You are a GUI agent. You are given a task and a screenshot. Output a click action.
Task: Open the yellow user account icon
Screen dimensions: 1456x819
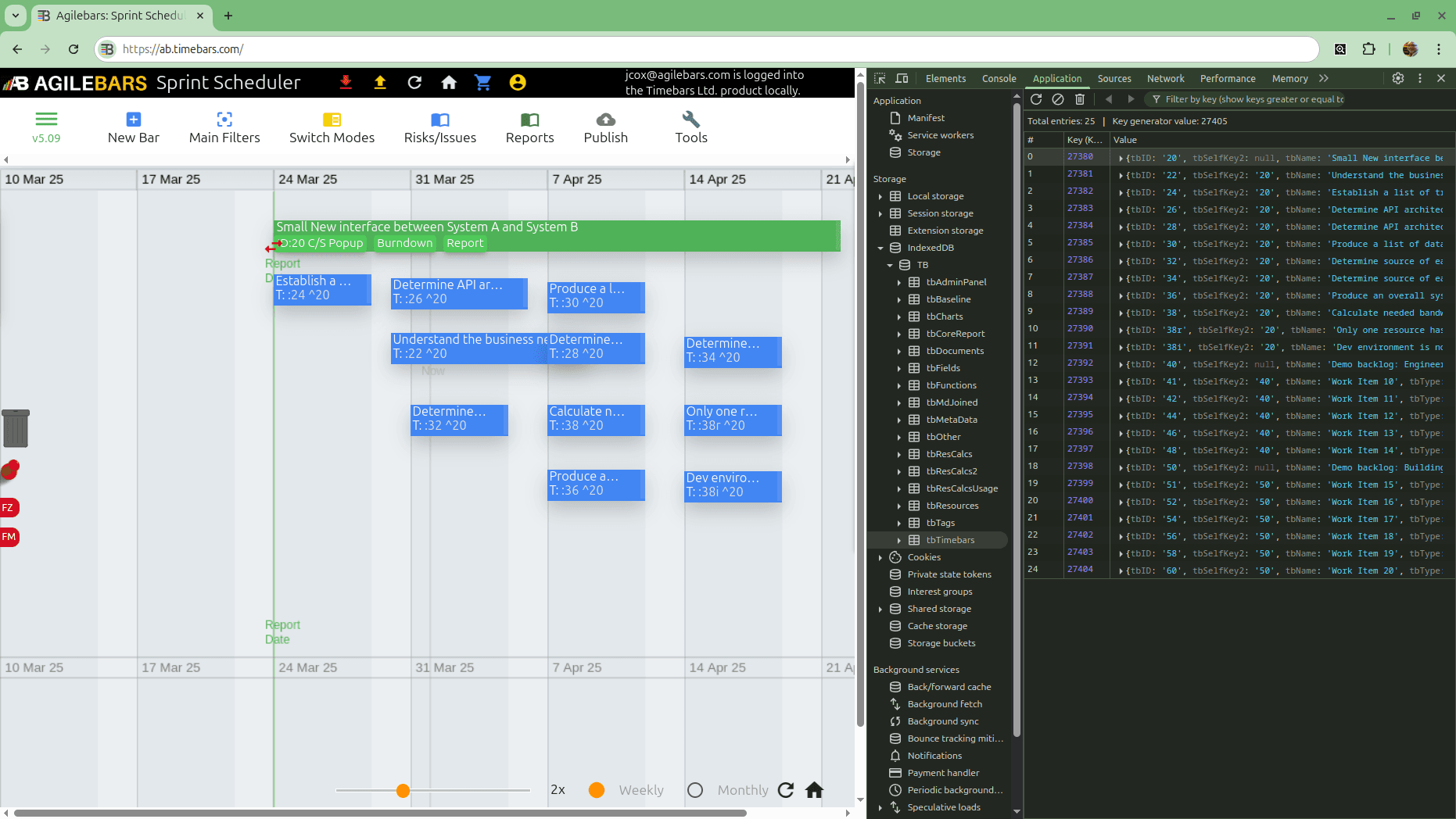tap(518, 82)
